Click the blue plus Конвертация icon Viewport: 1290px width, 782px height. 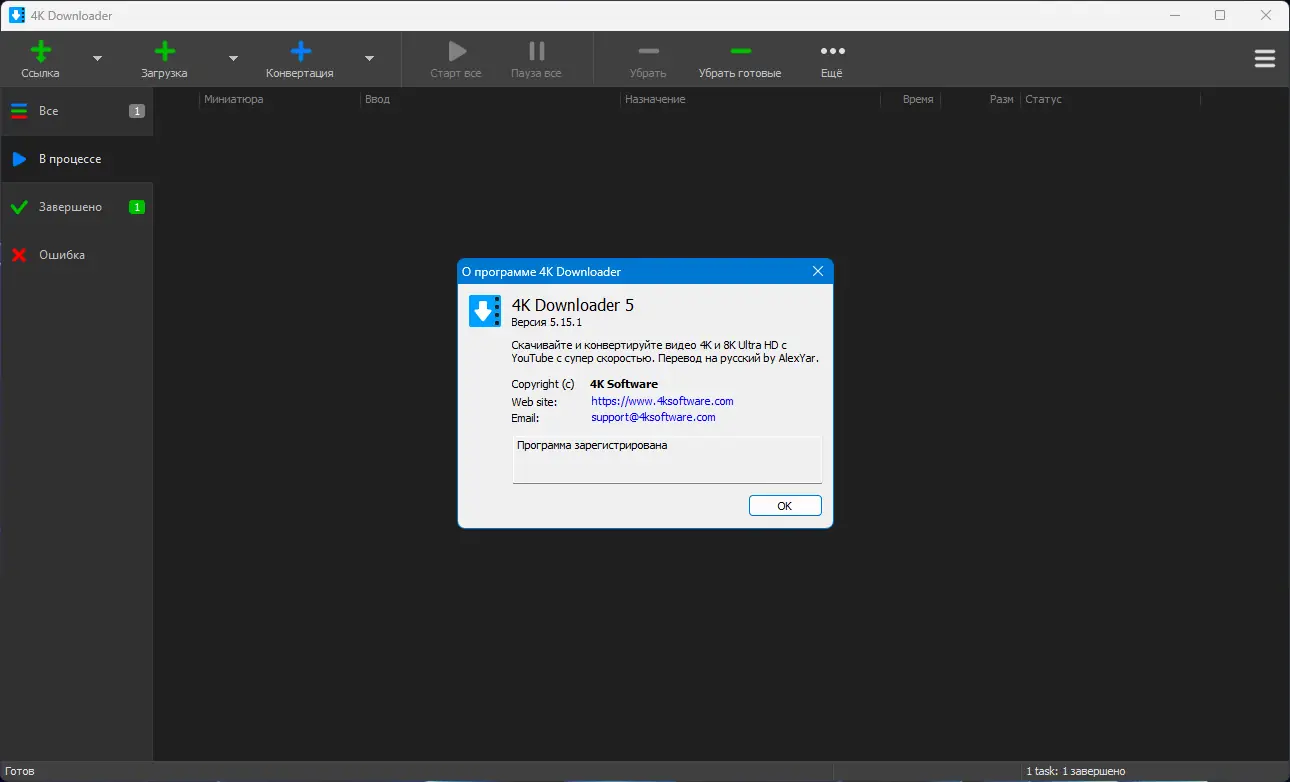300,51
